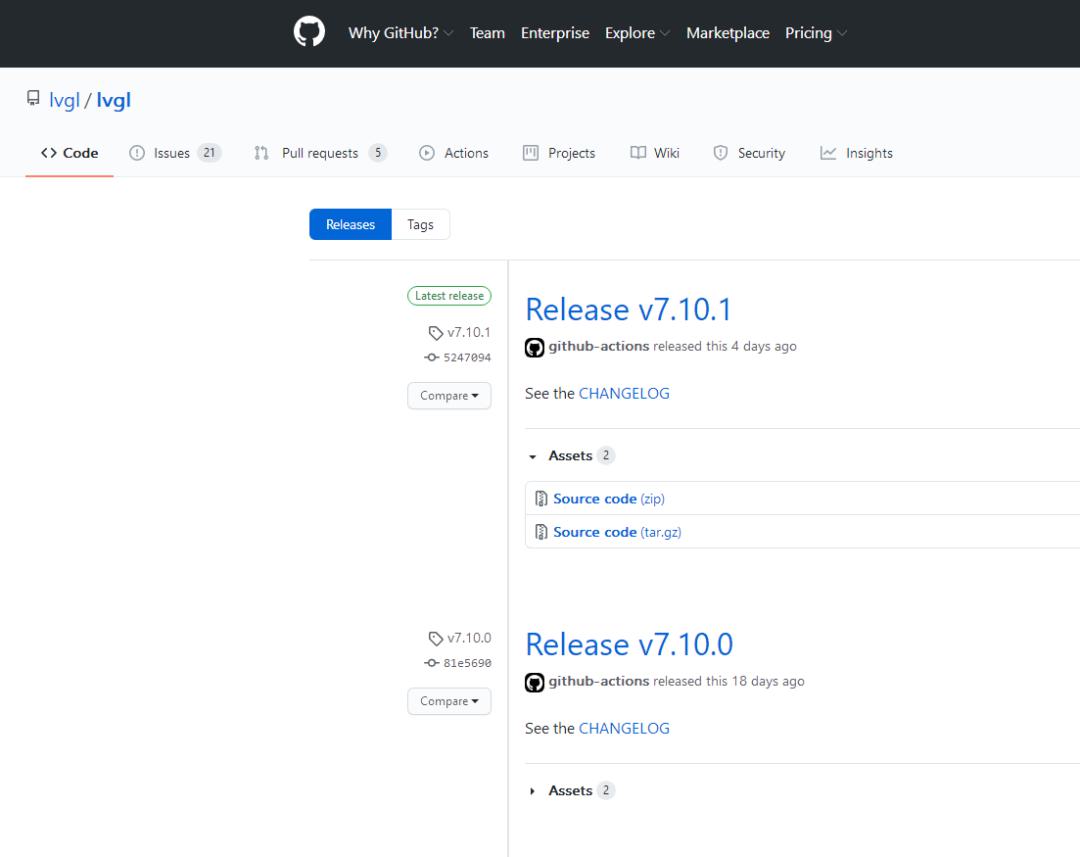Open the Release v7.10.1 title link
Image resolution: width=1080 pixels, height=857 pixels.
[x=628, y=309]
